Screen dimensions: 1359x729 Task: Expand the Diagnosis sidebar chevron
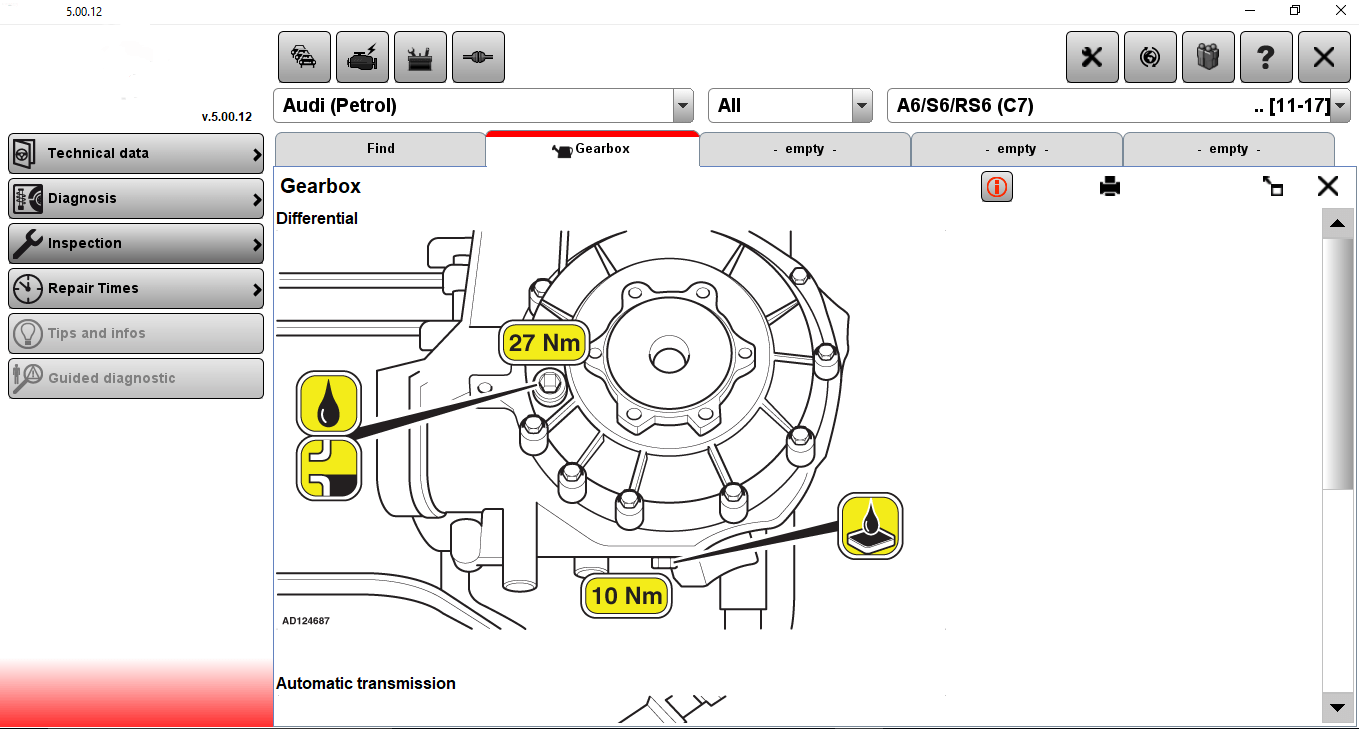256,198
